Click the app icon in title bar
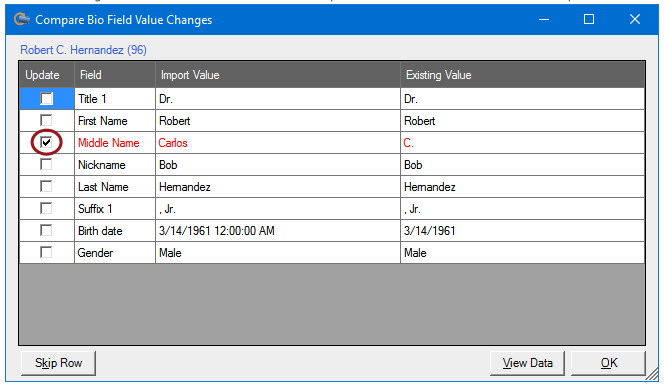This screenshot has width=664, height=386. click(x=22, y=19)
